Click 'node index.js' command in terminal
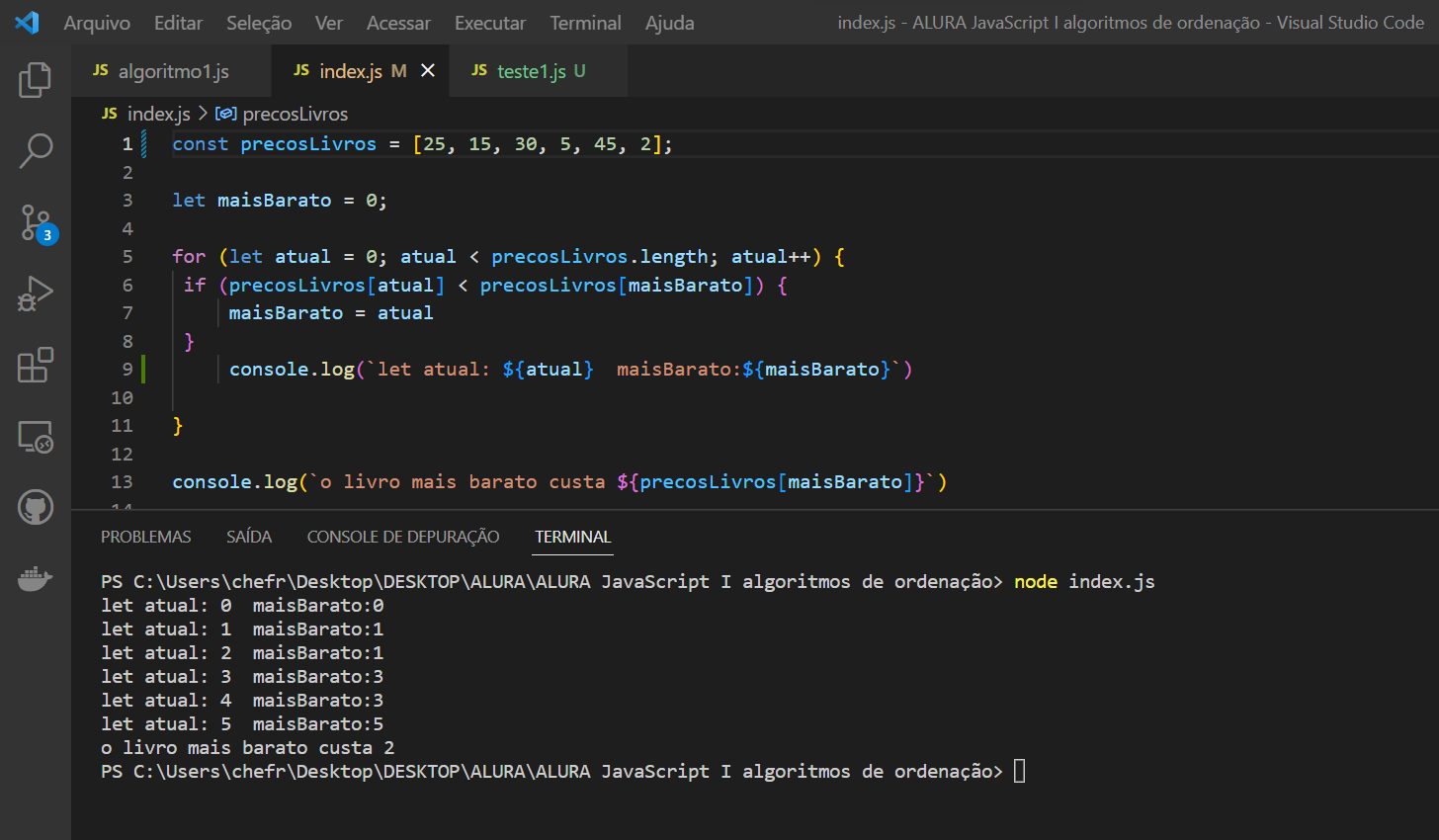Image resolution: width=1439 pixels, height=840 pixels. point(1084,582)
